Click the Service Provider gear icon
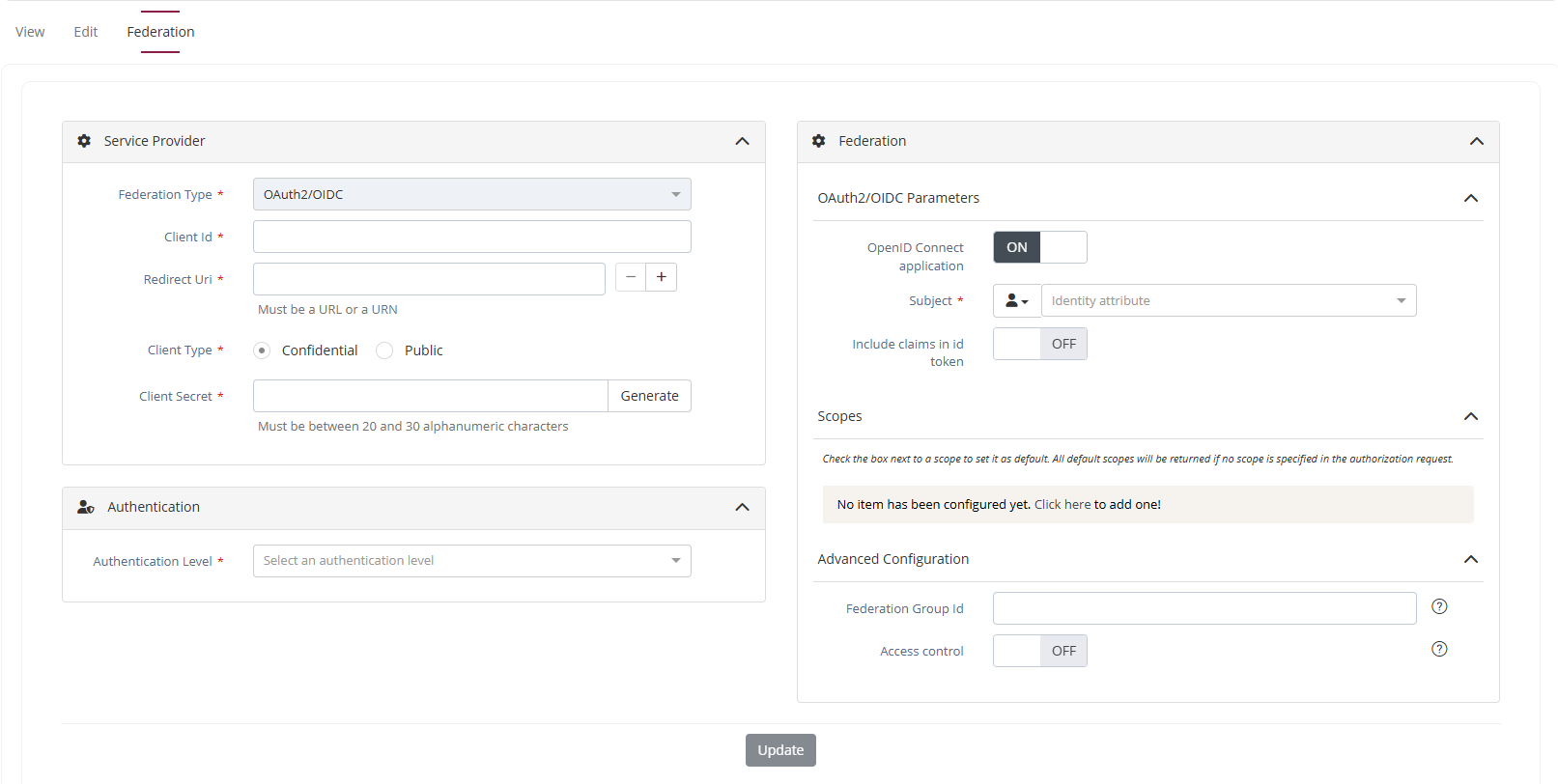The height and width of the screenshot is (784, 1558). click(x=84, y=141)
